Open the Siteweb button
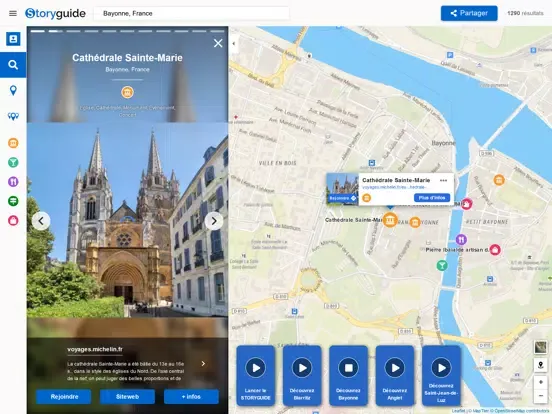Screen dimensions: 552x414 pos(127,397)
